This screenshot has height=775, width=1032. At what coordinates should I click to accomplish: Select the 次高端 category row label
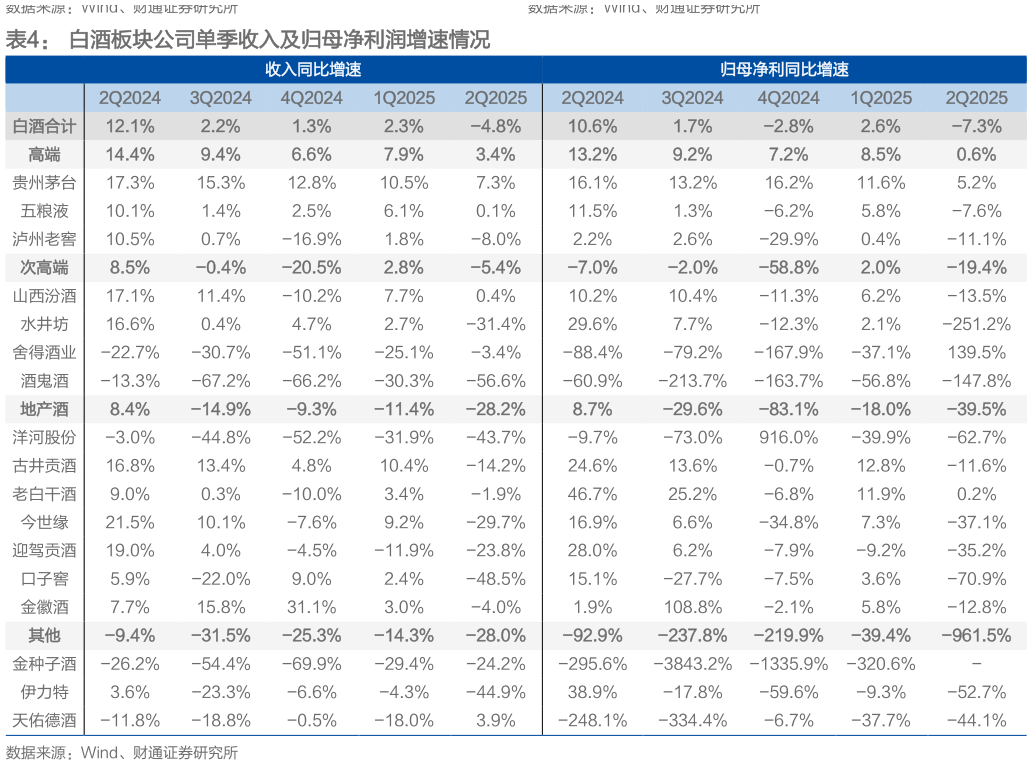click(x=44, y=267)
